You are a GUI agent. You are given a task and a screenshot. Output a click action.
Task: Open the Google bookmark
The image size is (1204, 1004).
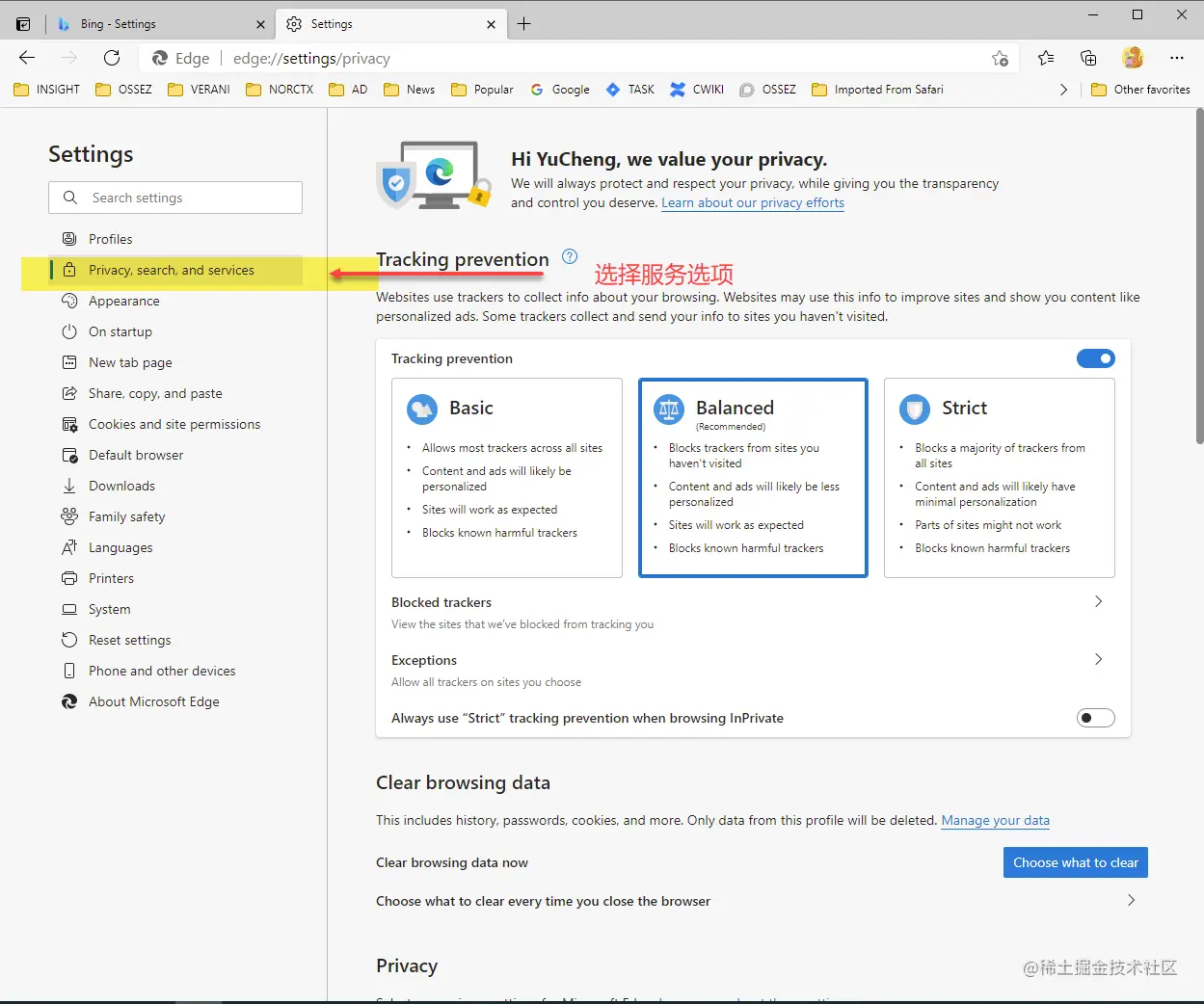(560, 90)
